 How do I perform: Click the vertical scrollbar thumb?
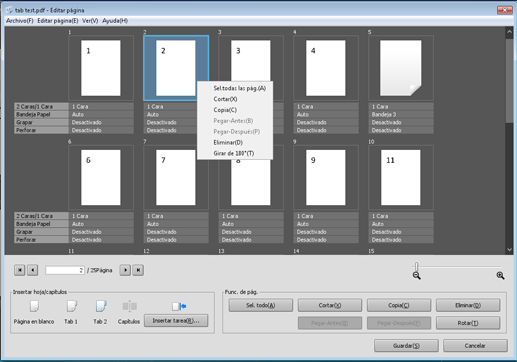509,81
